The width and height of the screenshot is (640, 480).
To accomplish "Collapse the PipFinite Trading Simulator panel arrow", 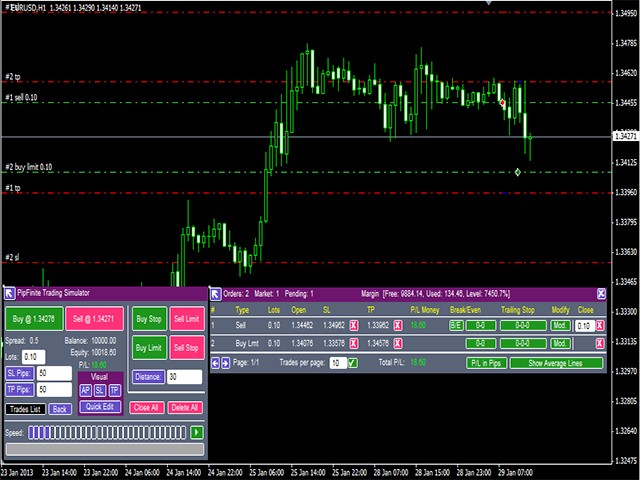I will 9,293.
